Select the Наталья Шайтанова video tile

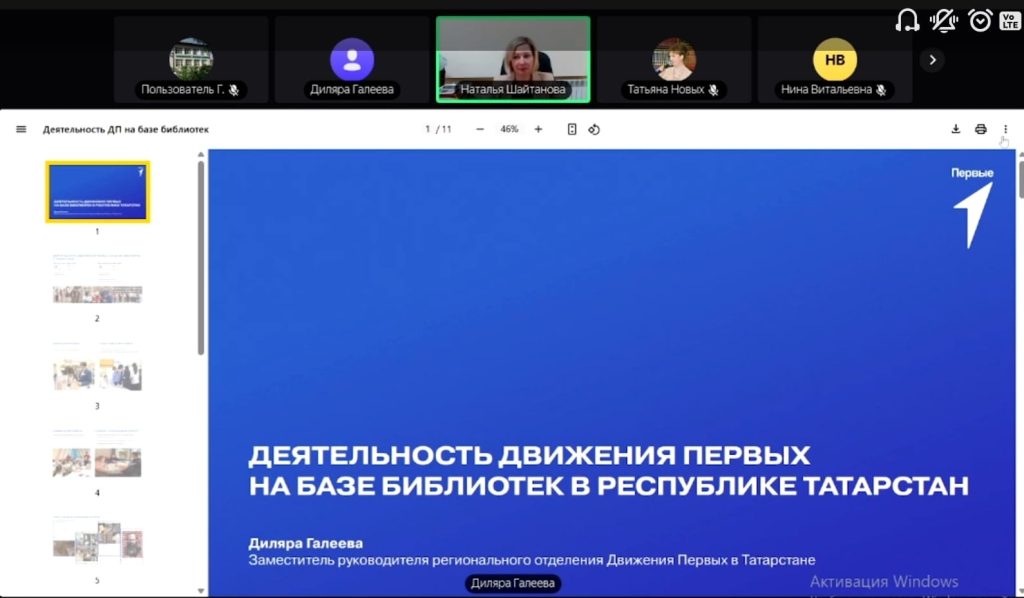[513, 59]
